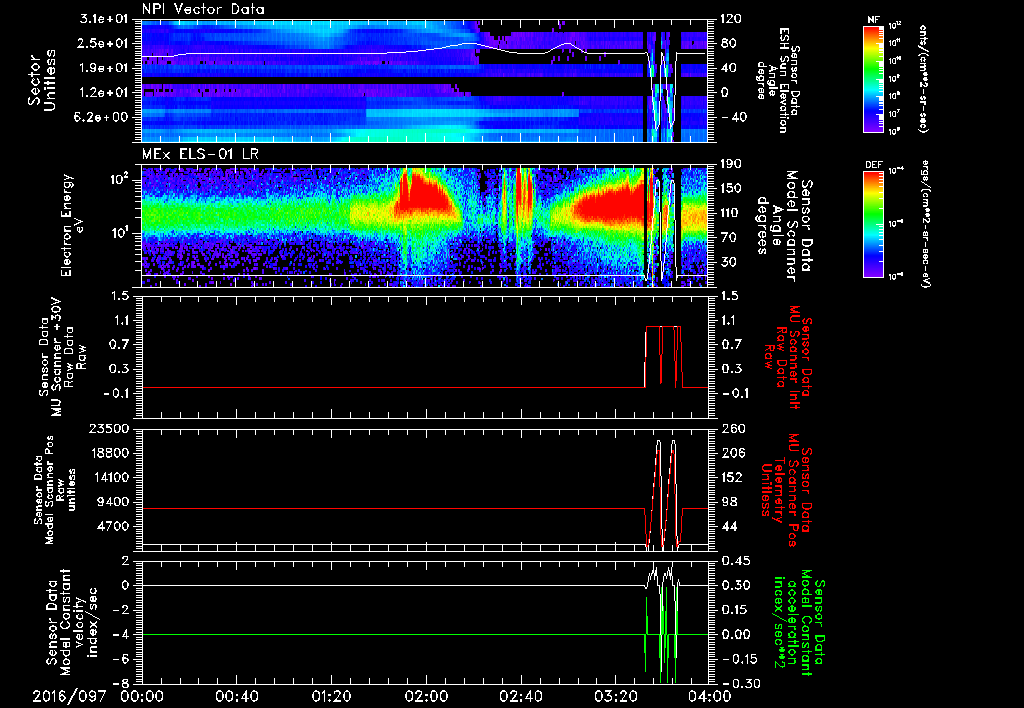Click the 'Electron Energy eV' axis label
1024x708 pixels.
pos(74,225)
